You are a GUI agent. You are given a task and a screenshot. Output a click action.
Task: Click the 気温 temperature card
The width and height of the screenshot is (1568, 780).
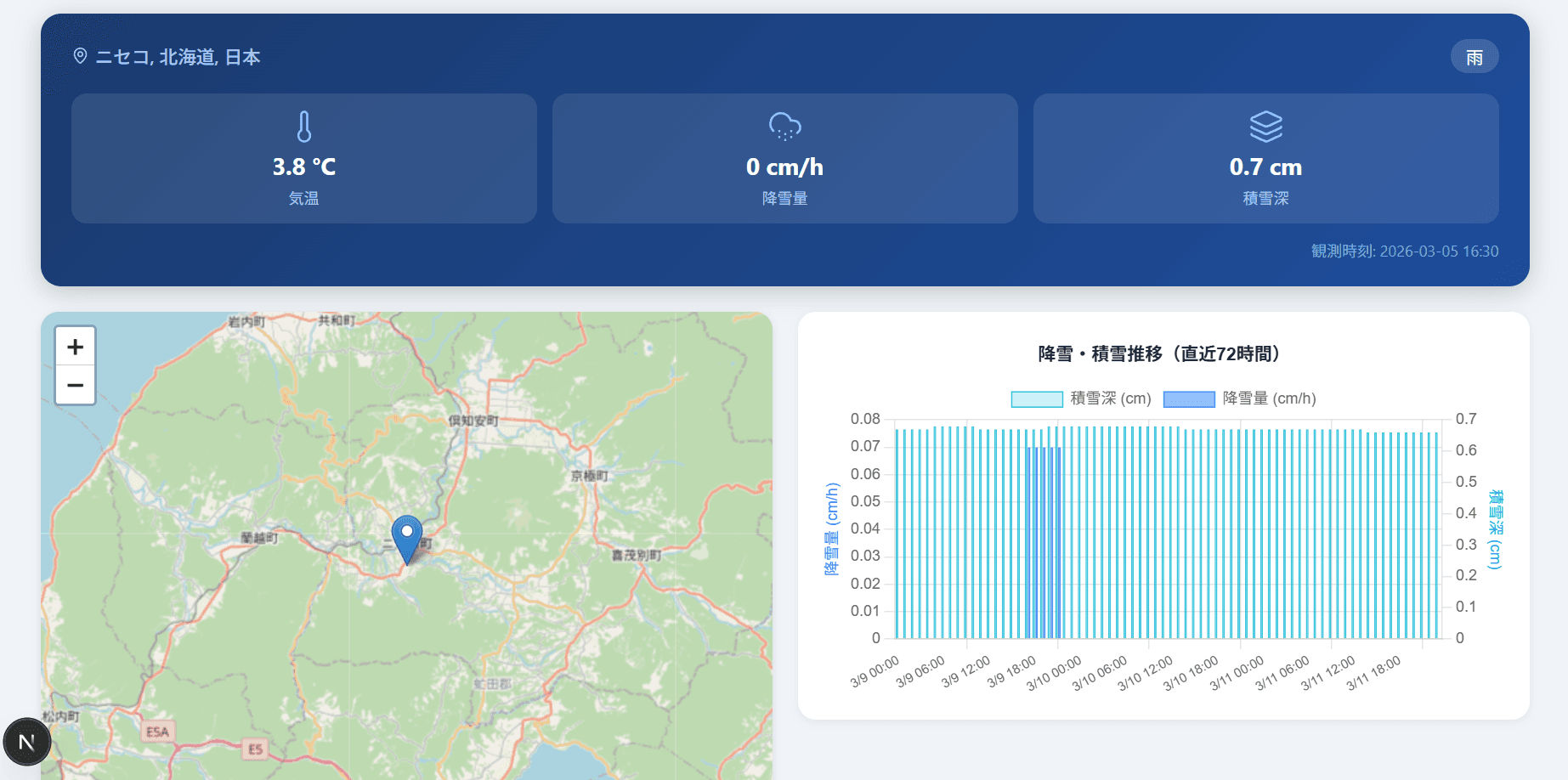[303, 159]
